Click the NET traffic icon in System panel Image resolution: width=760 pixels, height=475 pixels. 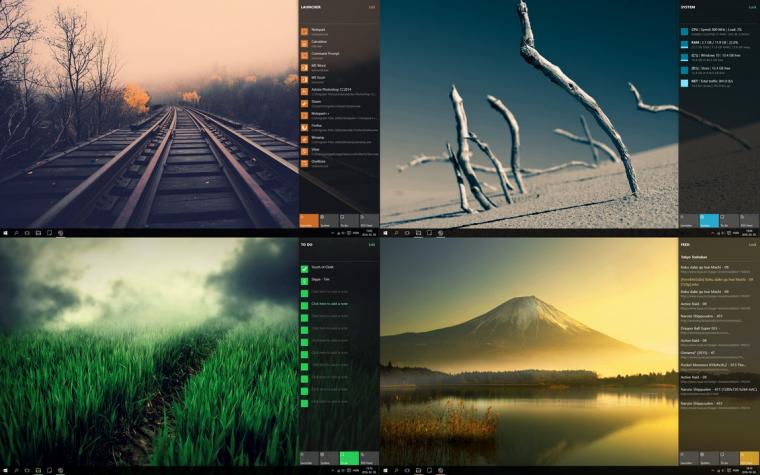(x=685, y=82)
